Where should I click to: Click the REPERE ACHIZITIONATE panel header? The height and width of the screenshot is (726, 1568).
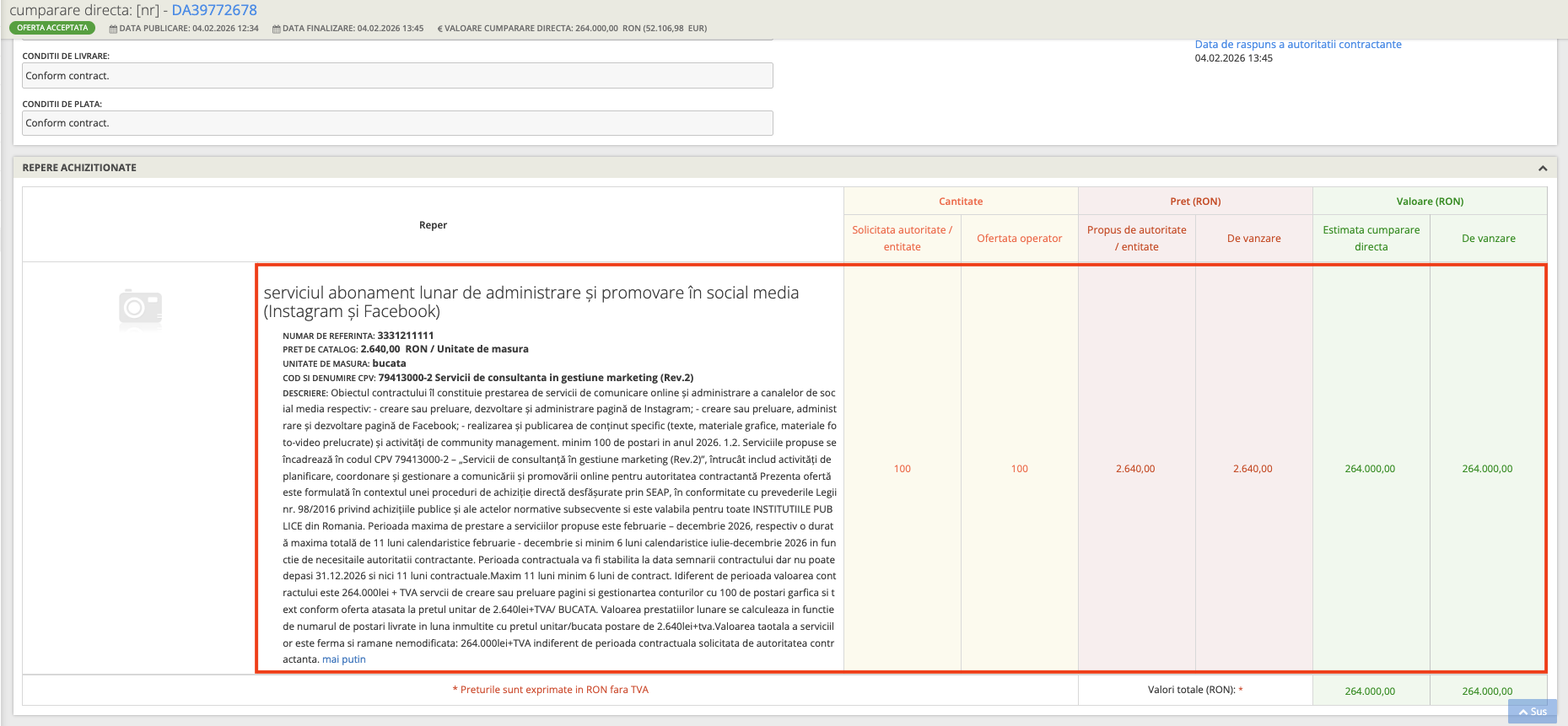(79, 168)
